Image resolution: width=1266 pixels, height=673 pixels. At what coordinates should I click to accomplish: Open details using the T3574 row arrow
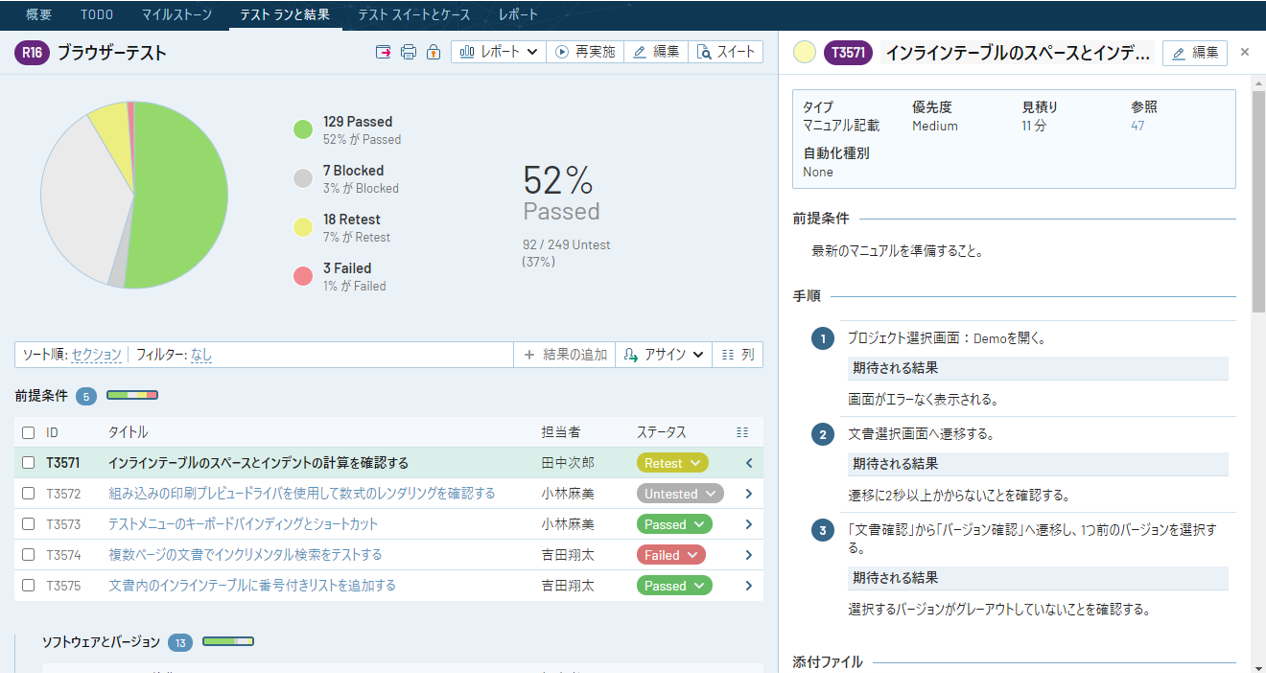pos(748,555)
